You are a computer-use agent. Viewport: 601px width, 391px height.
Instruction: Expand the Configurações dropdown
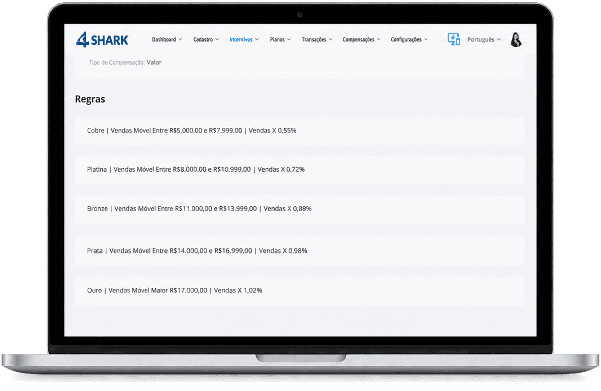click(409, 39)
